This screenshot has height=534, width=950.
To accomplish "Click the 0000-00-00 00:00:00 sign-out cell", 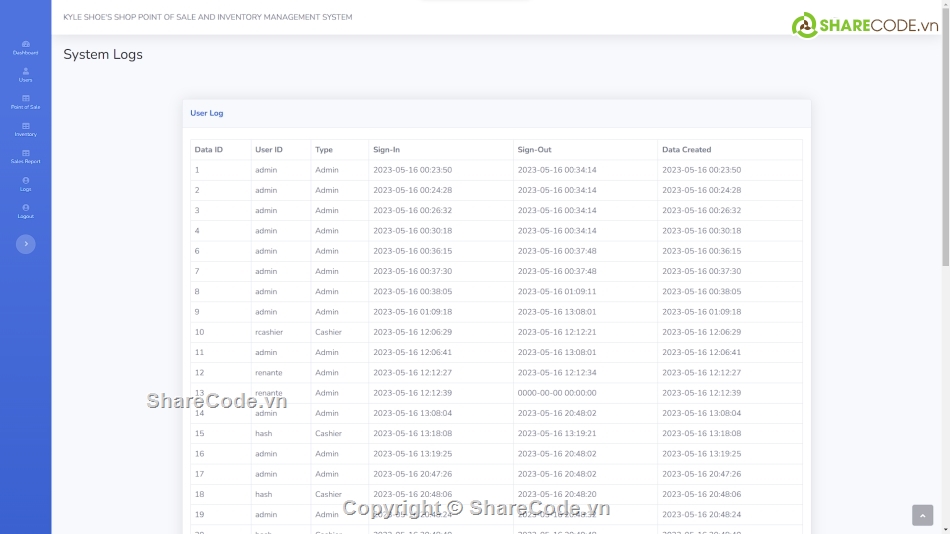I will pos(557,393).
